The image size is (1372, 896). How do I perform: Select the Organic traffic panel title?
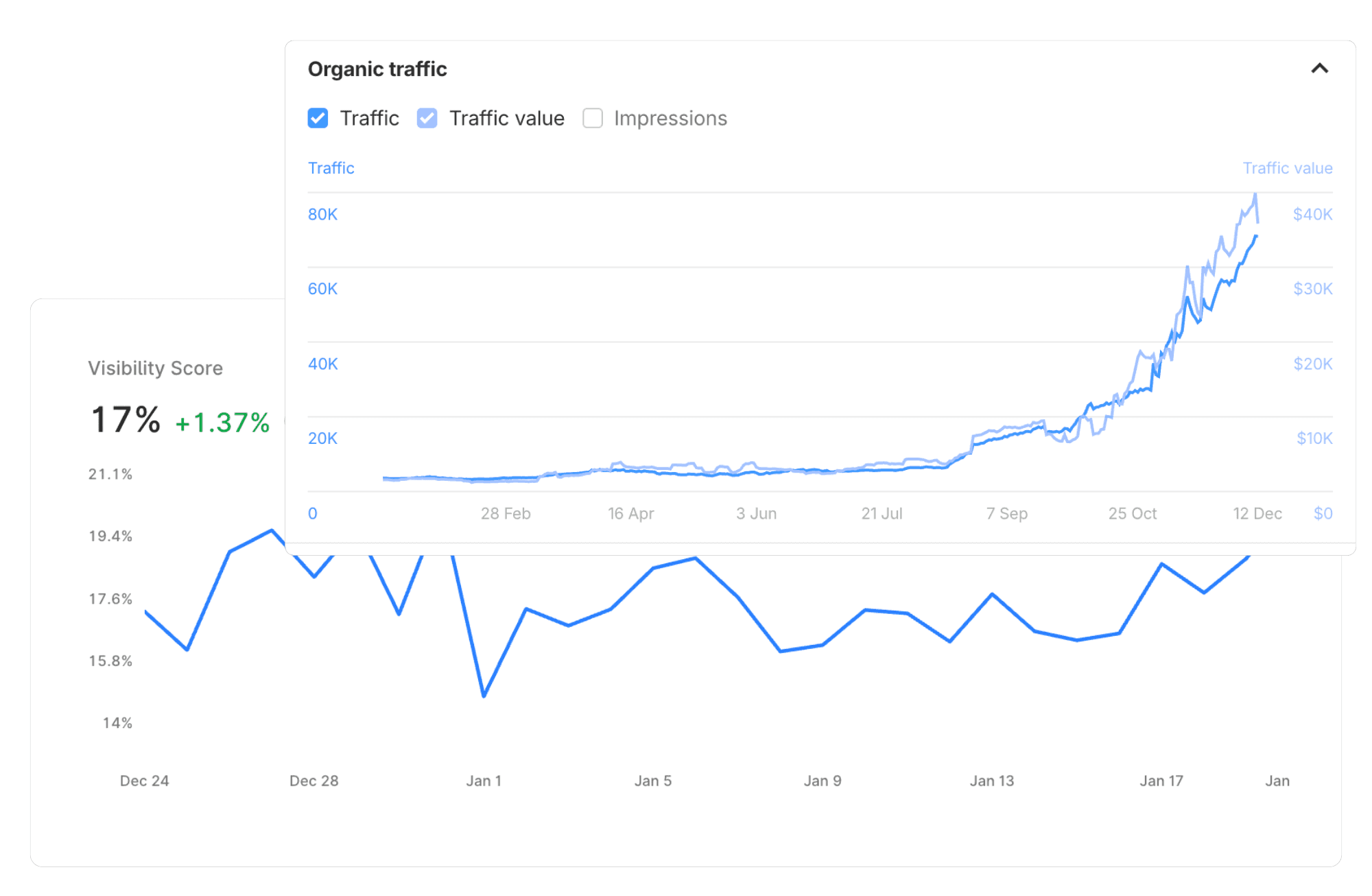(x=377, y=68)
